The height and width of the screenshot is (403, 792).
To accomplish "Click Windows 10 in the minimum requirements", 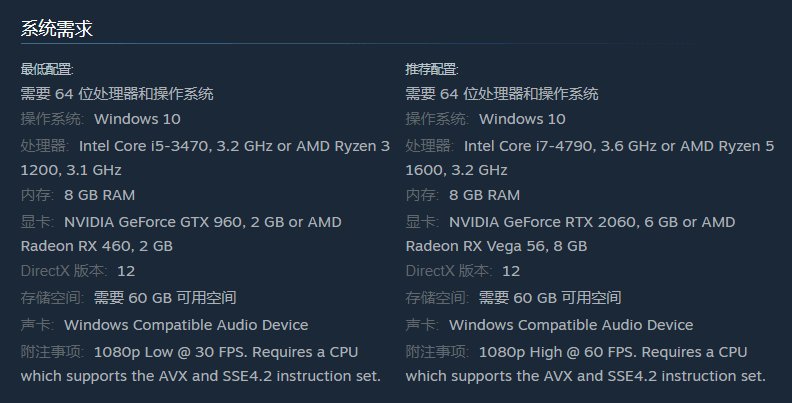I will [x=137, y=119].
